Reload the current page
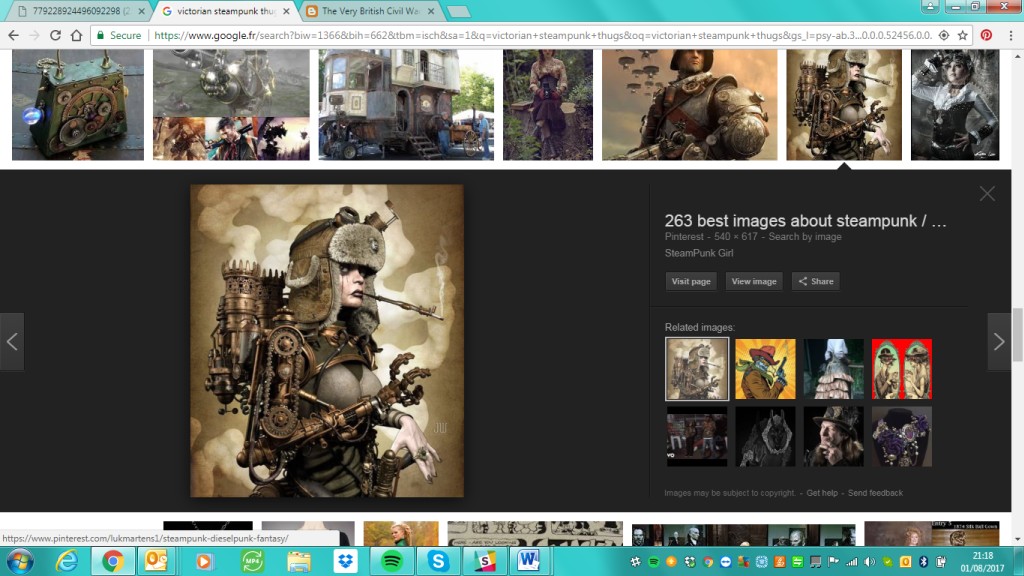Viewport: 1024px width, 576px height. tap(56, 35)
